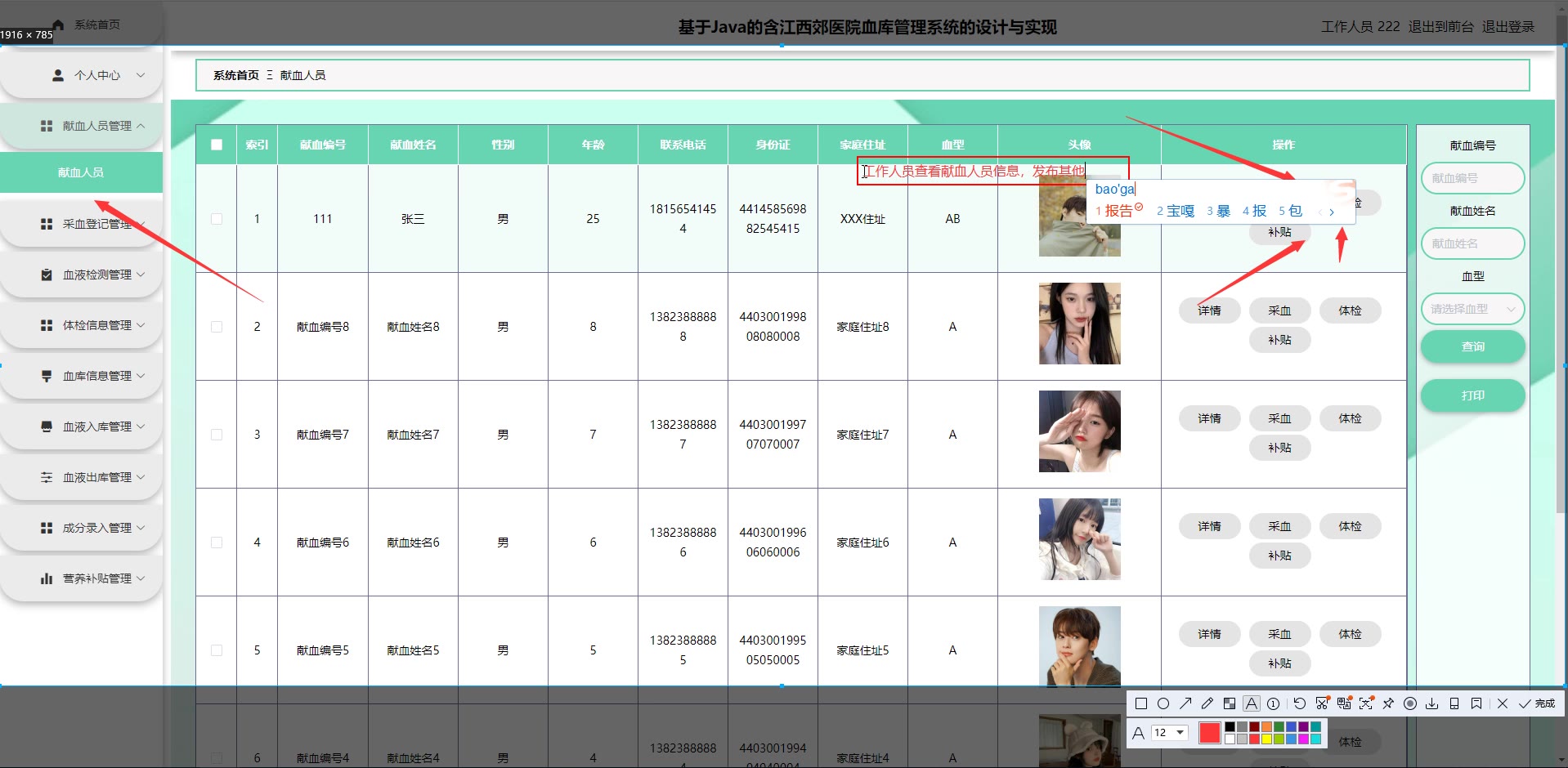The width and height of the screenshot is (1568, 768).
Task: Select the pencil drawing tool
Action: point(1207,703)
